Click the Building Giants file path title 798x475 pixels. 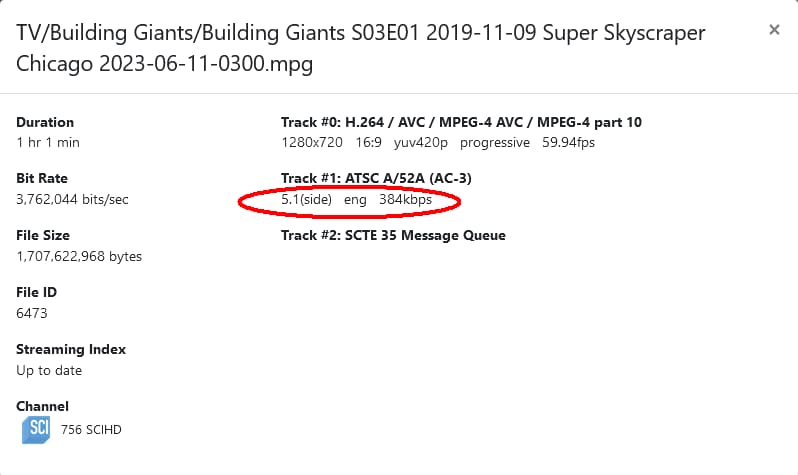coord(361,48)
